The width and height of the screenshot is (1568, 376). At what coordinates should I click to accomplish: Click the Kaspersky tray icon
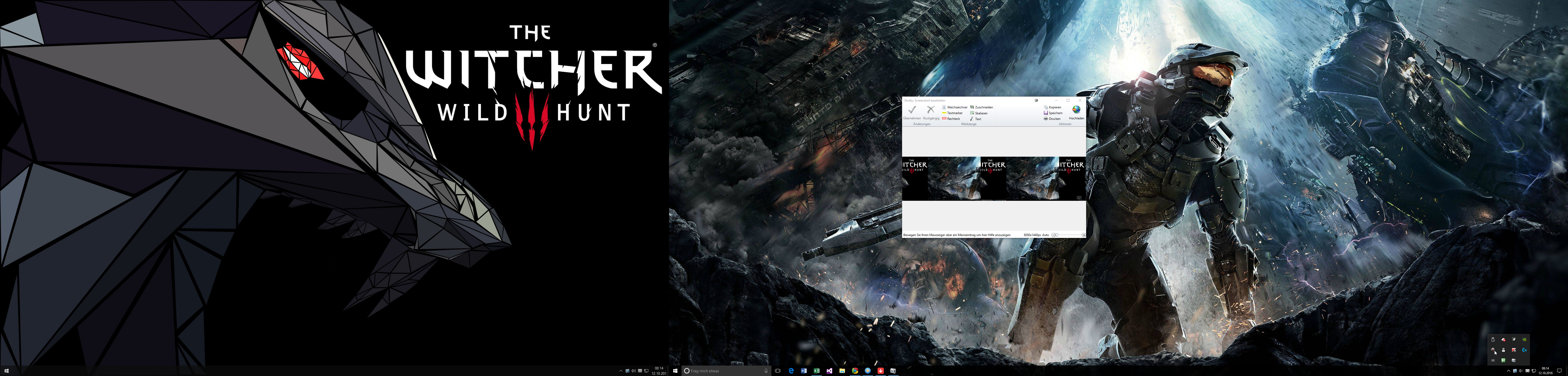click(1514, 350)
